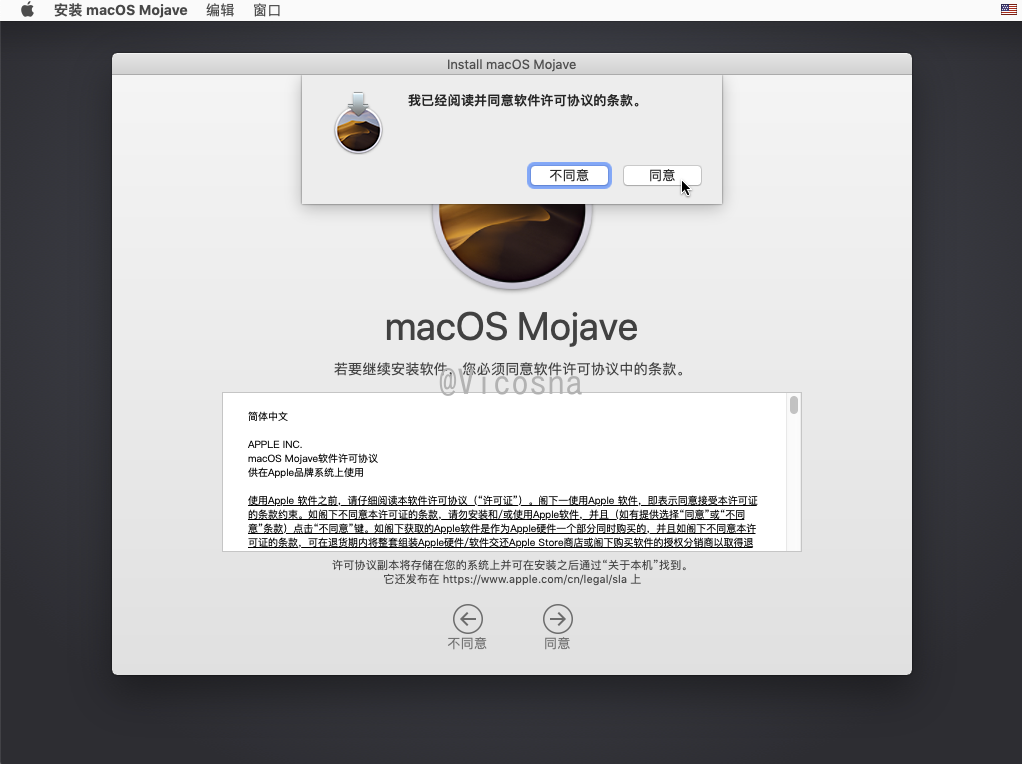Click the 供在Apple品牌系统上使用 line
This screenshot has width=1022, height=764.
point(306,473)
